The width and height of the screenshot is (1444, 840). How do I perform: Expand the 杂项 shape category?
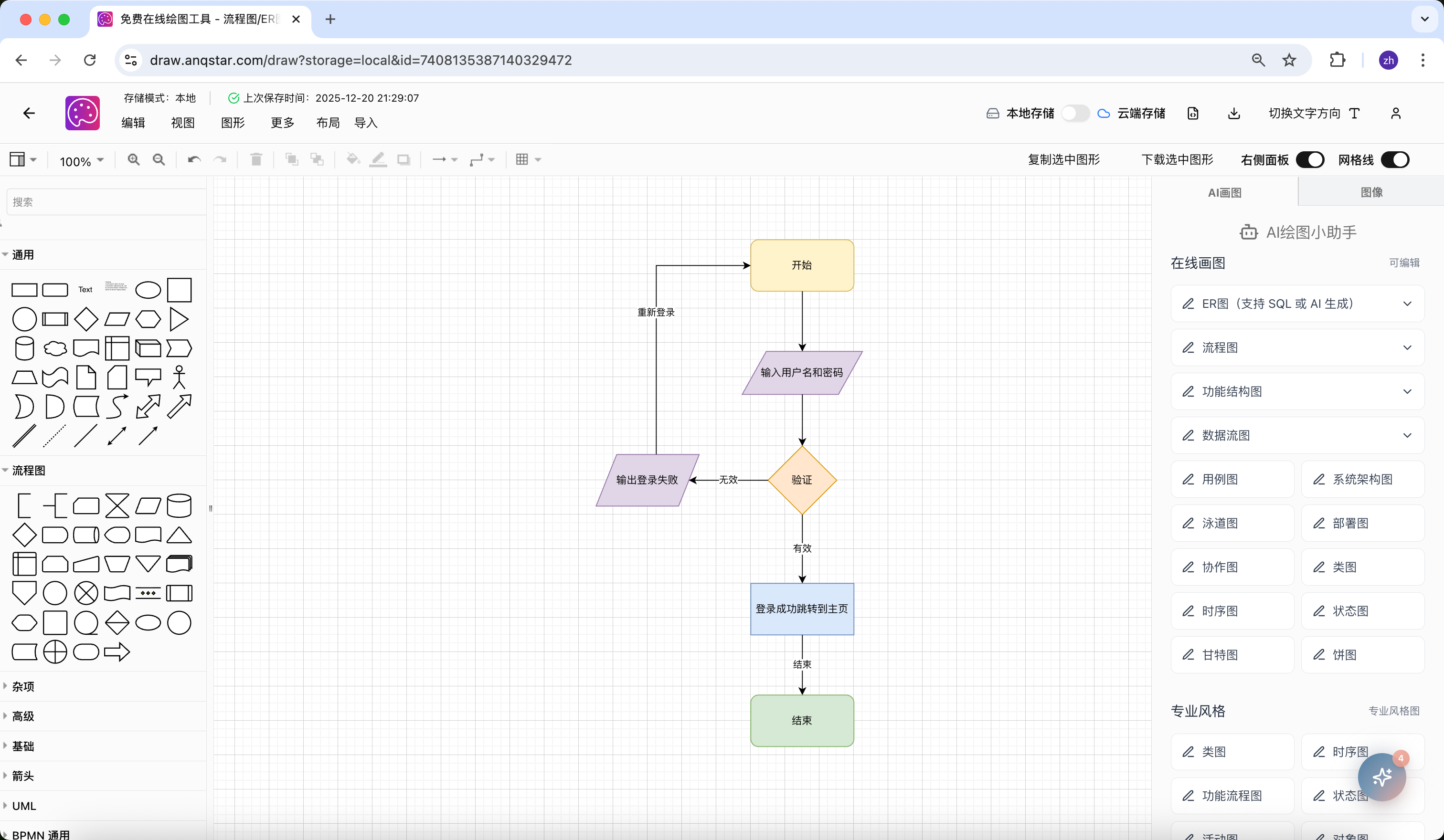click(x=23, y=686)
